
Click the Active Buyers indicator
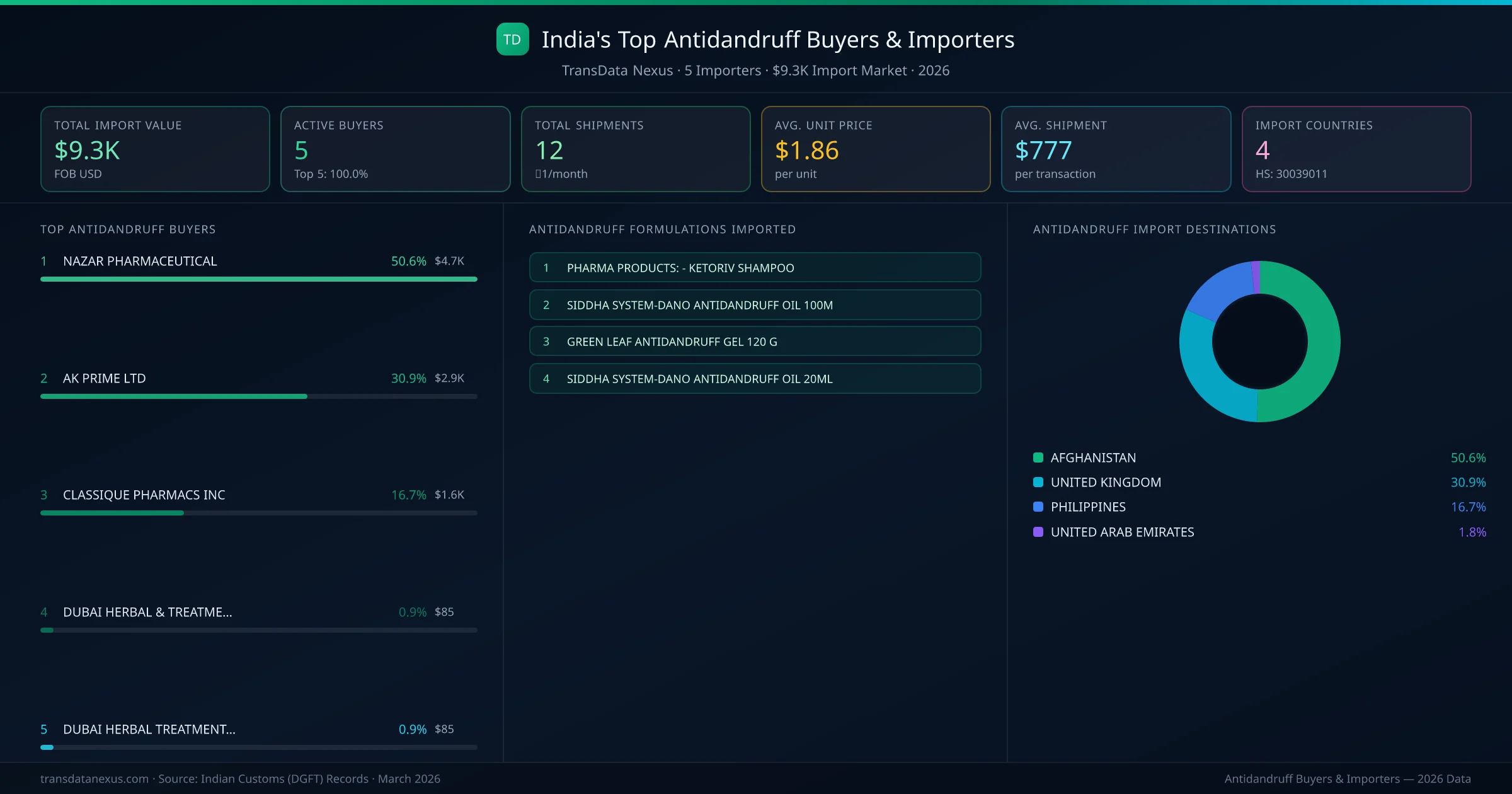pos(395,149)
